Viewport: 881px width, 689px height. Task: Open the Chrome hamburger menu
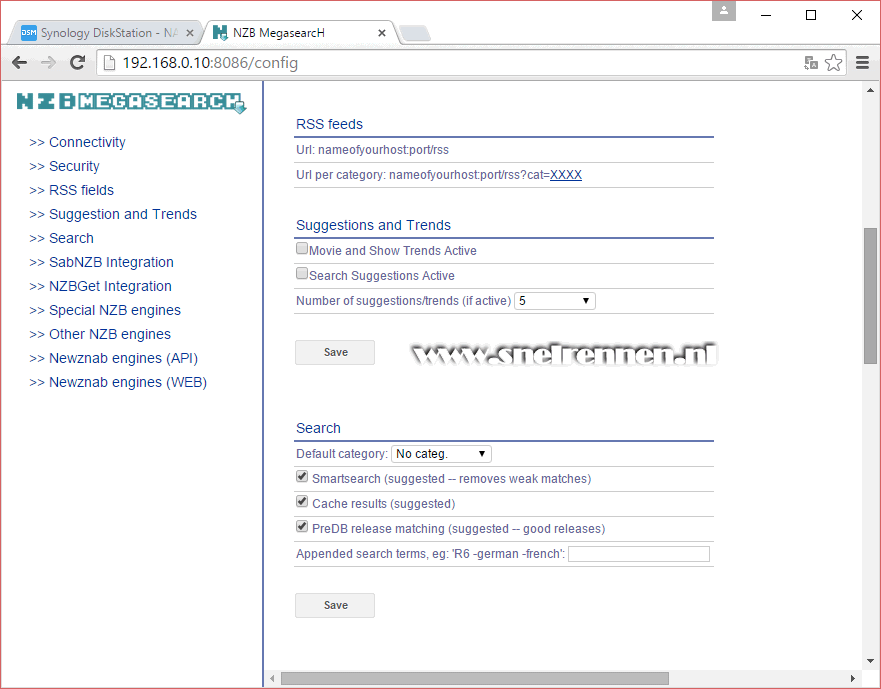tap(862, 62)
